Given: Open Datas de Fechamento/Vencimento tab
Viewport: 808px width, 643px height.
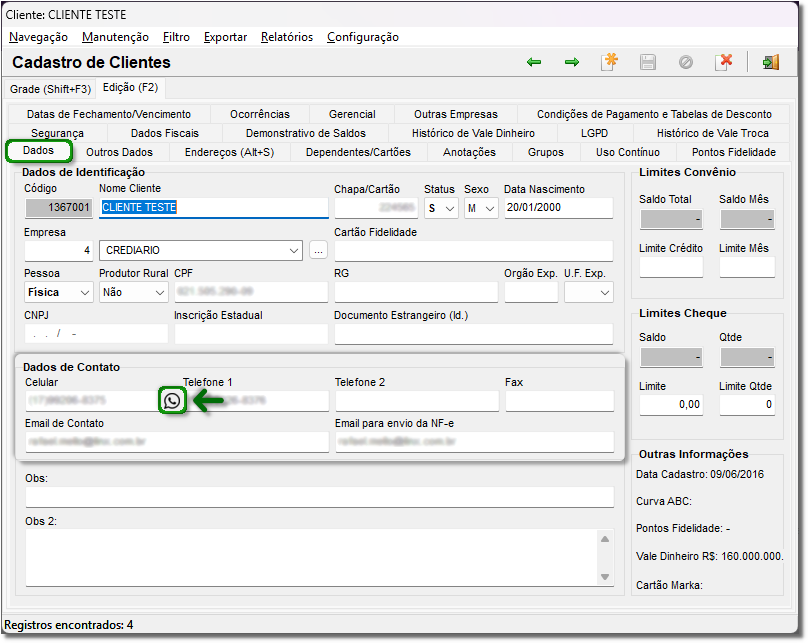Looking at the screenshot, I should (109, 114).
